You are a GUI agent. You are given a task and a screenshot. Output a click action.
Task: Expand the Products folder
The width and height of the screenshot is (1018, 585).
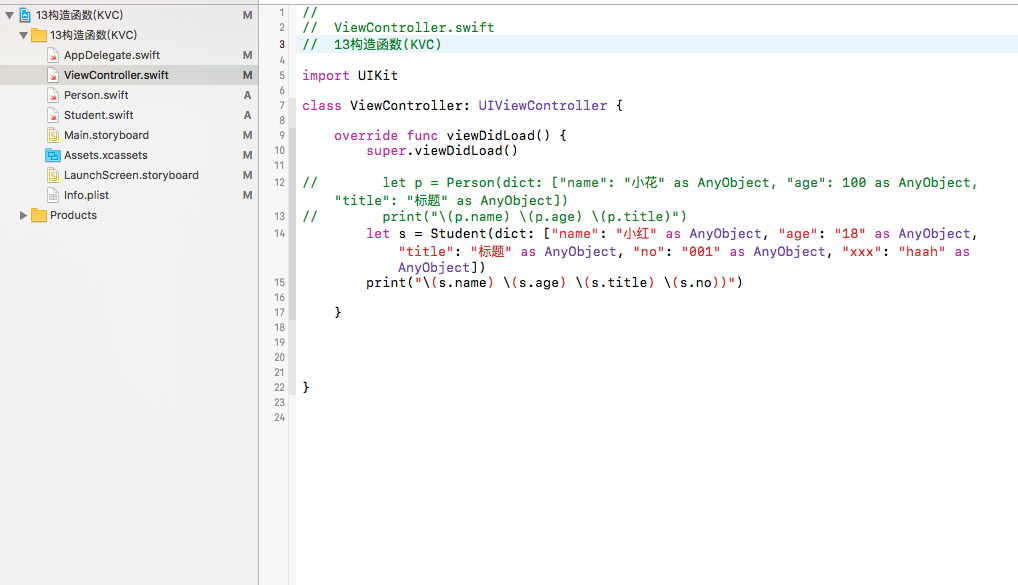(23, 215)
